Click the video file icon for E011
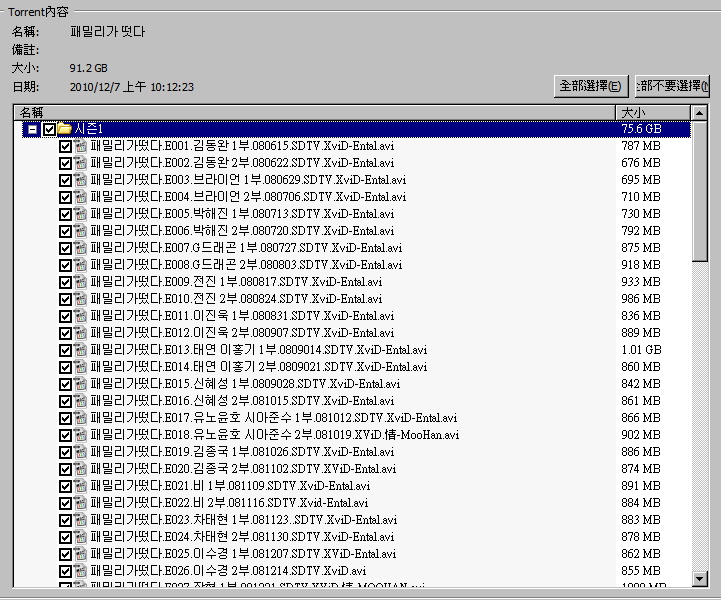Image resolution: width=721 pixels, height=600 pixels. [80, 316]
